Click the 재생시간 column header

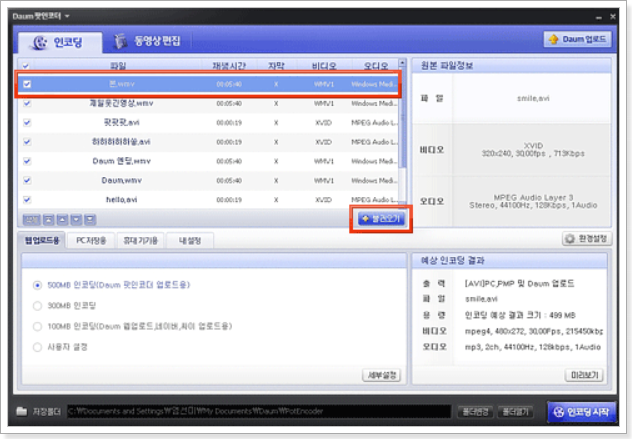pyautogui.click(x=229, y=66)
